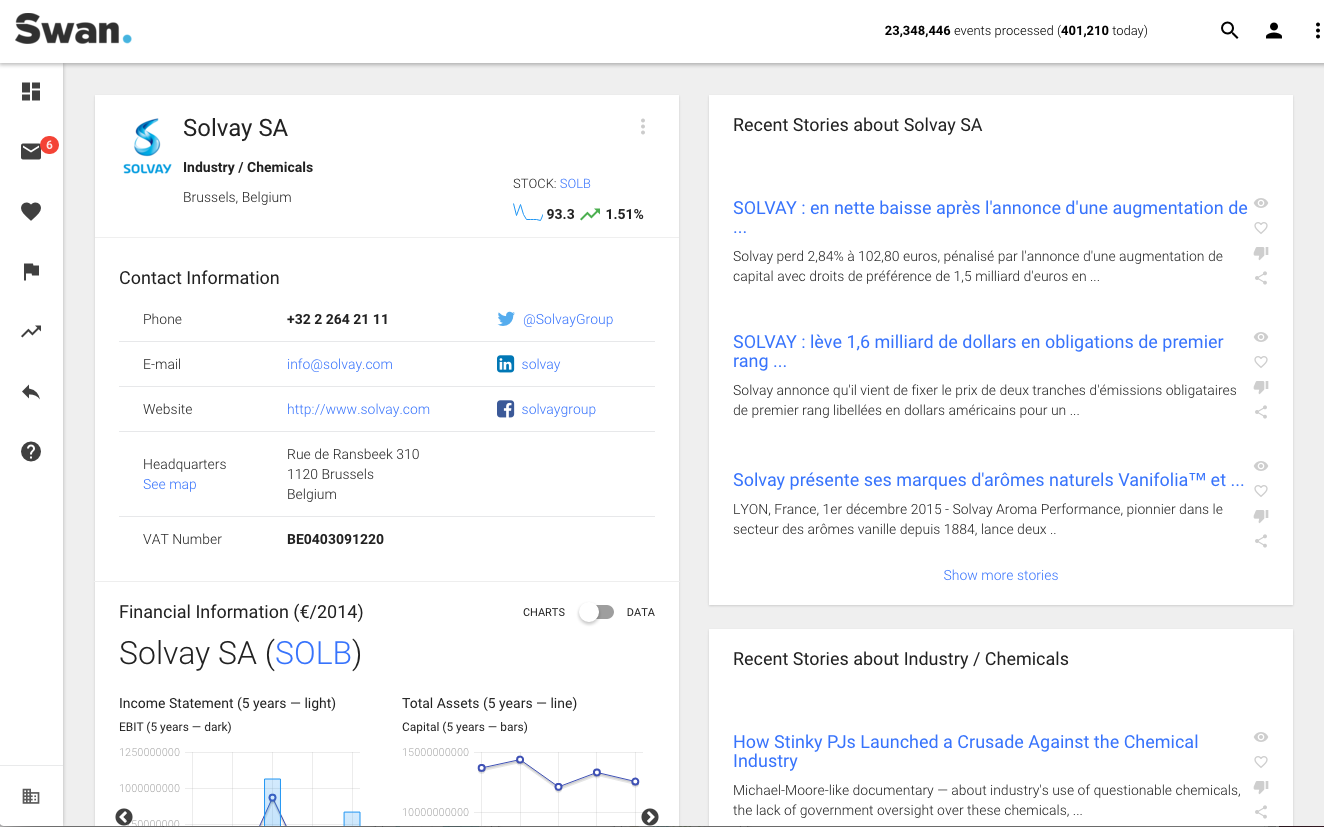Open help question mark icon
1324x827 pixels.
point(31,452)
